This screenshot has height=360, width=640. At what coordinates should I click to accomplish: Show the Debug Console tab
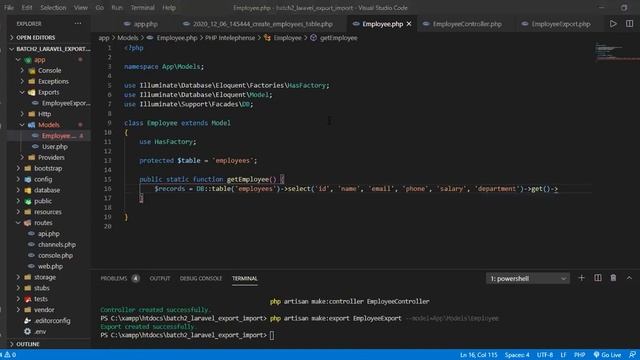(x=201, y=278)
